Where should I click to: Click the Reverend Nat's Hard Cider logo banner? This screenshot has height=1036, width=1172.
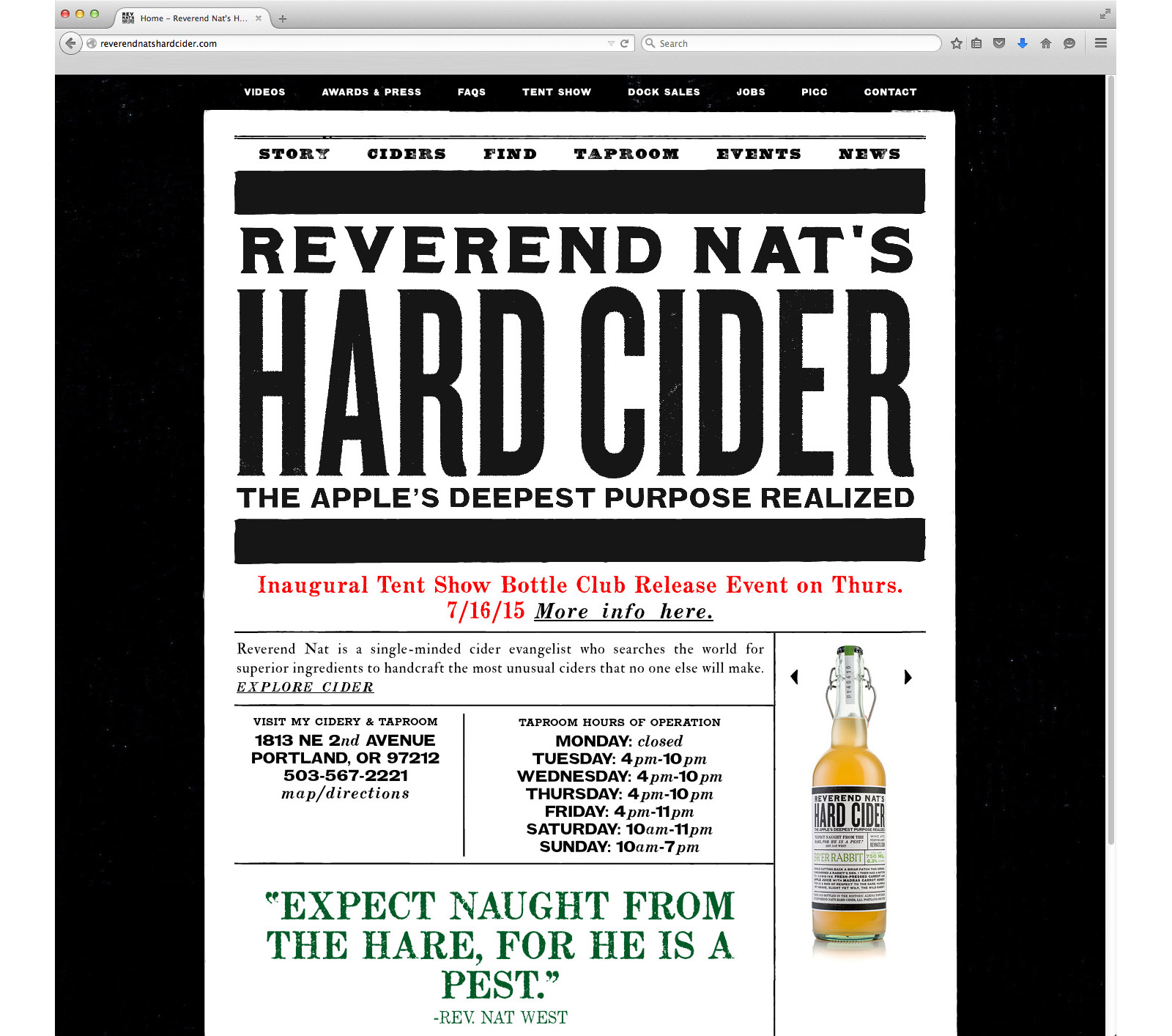click(x=579, y=366)
